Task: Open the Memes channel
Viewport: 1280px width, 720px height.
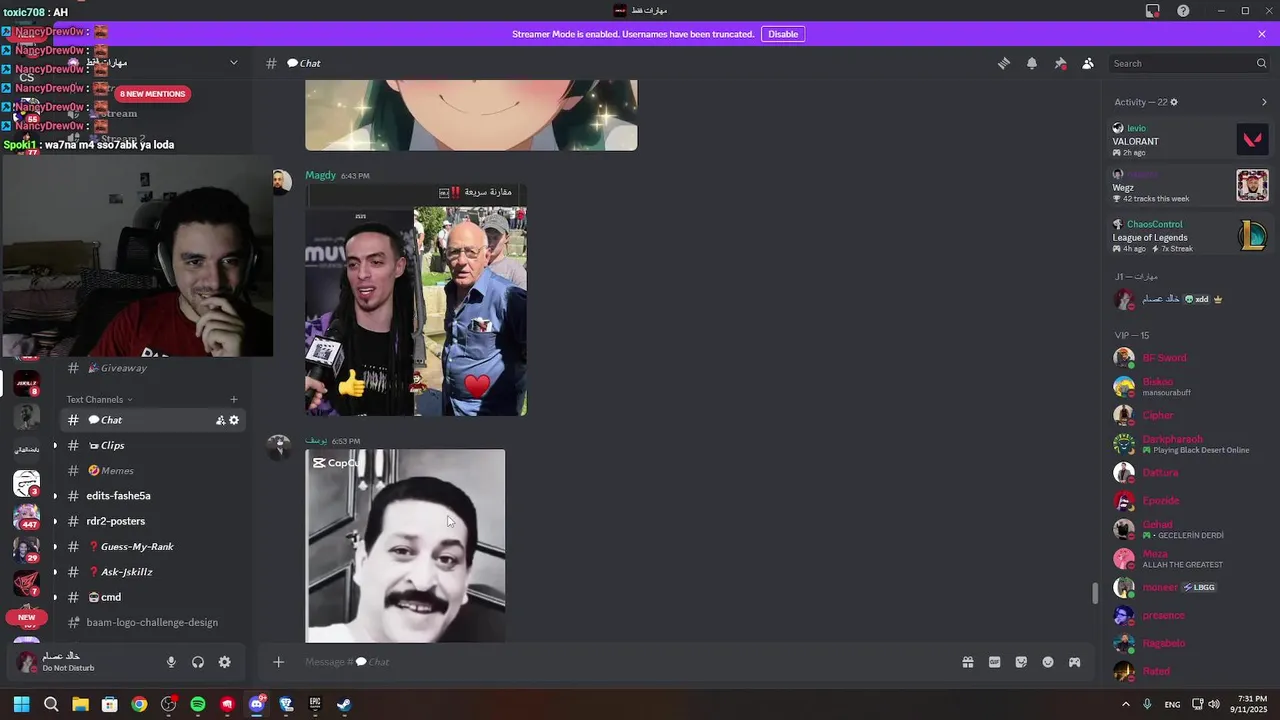Action: pyautogui.click(x=152, y=471)
